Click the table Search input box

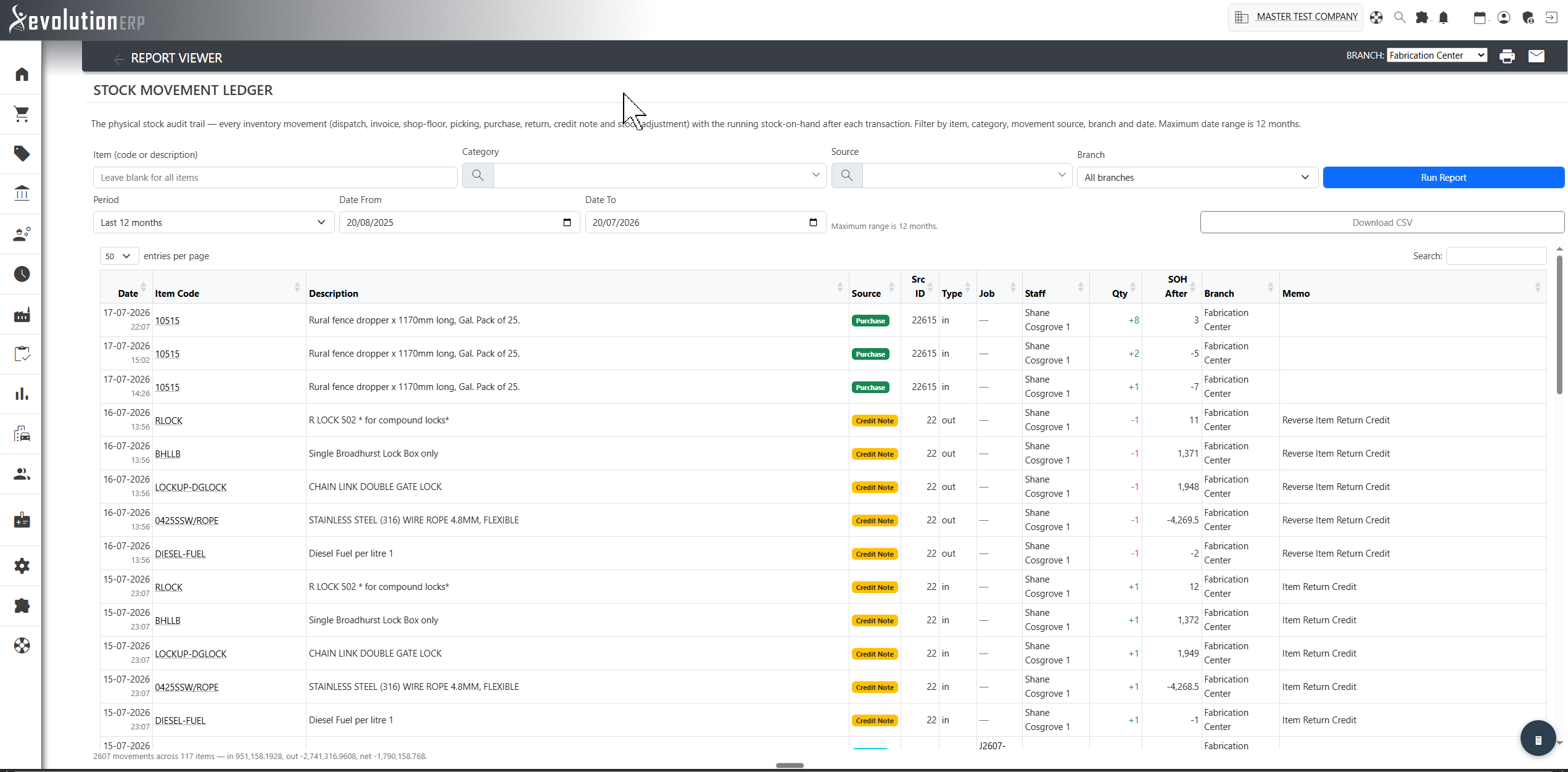tap(1496, 256)
